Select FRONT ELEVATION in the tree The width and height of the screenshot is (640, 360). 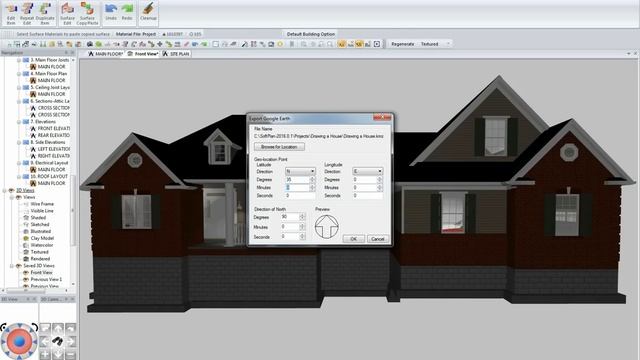tap(53, 129)
